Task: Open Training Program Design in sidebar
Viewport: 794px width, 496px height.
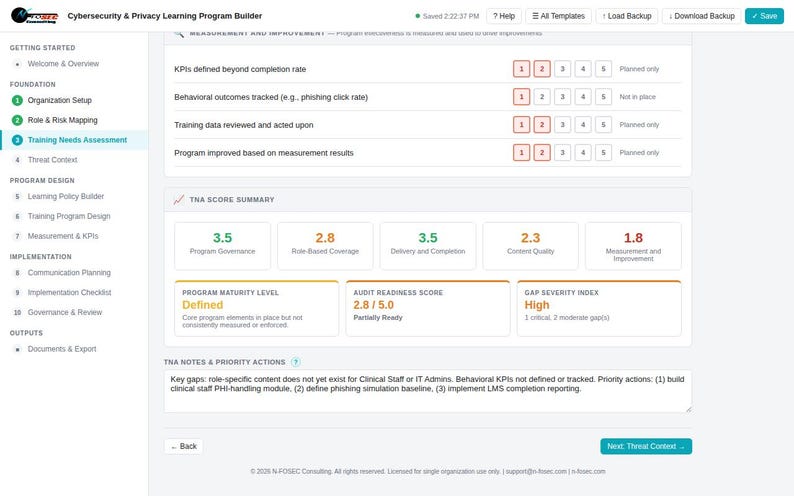Action: click(x=74, y=216)
